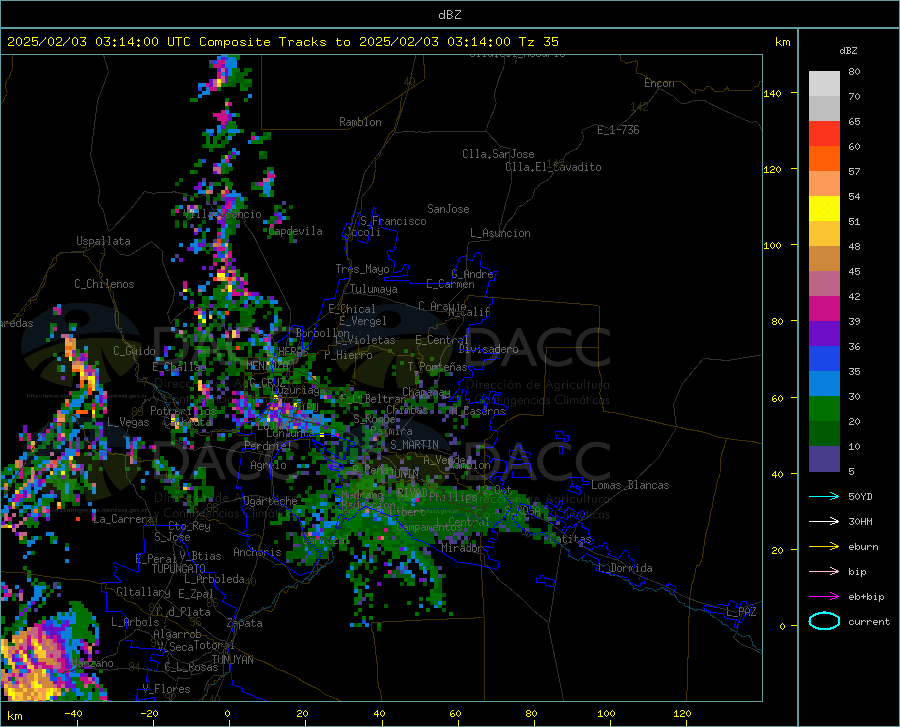This screenshot has width=900, height=727.
Task: Select the 60 dBZ orange color swatch
Action: [824, 159]
